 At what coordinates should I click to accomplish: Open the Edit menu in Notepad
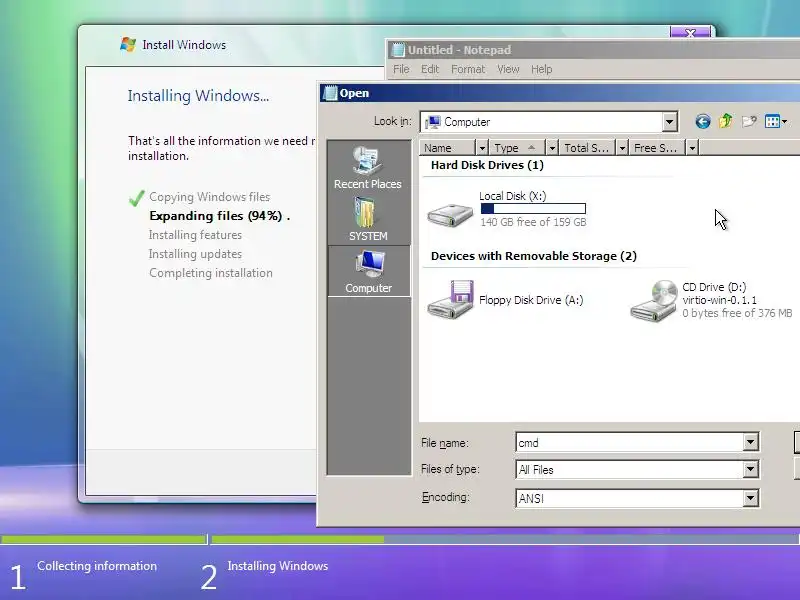pos(430,69)
